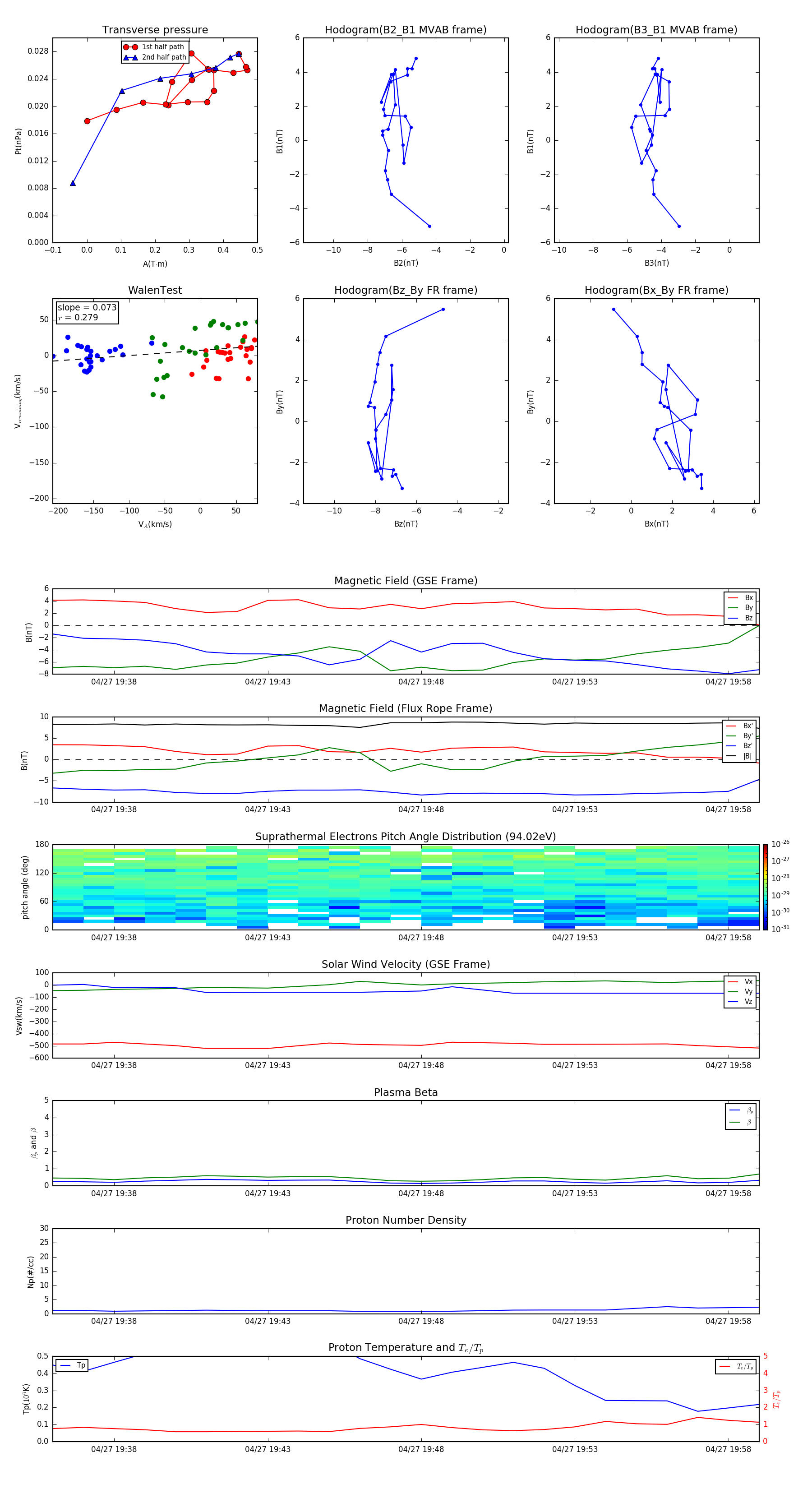This screenshot has width=812, height=1489.
Task: Click the 'WalenTest' plot title
Action: (x=155, y=290)
